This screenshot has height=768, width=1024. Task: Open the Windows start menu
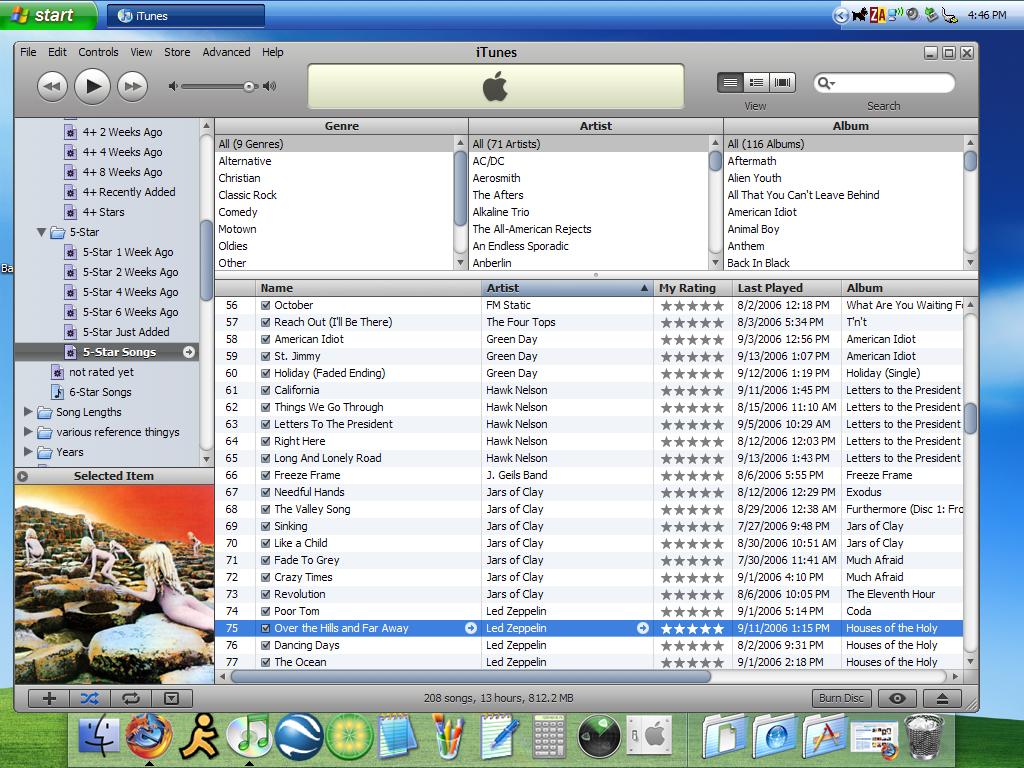48,15
